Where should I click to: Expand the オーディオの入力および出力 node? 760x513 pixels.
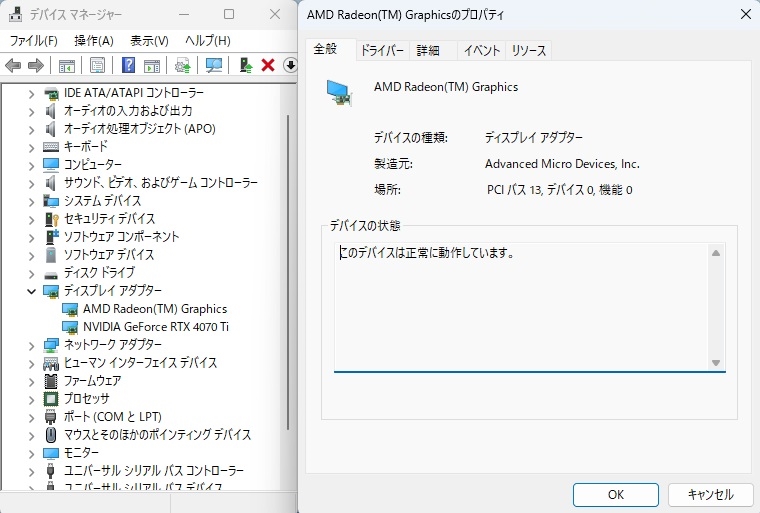coord(32,112)
